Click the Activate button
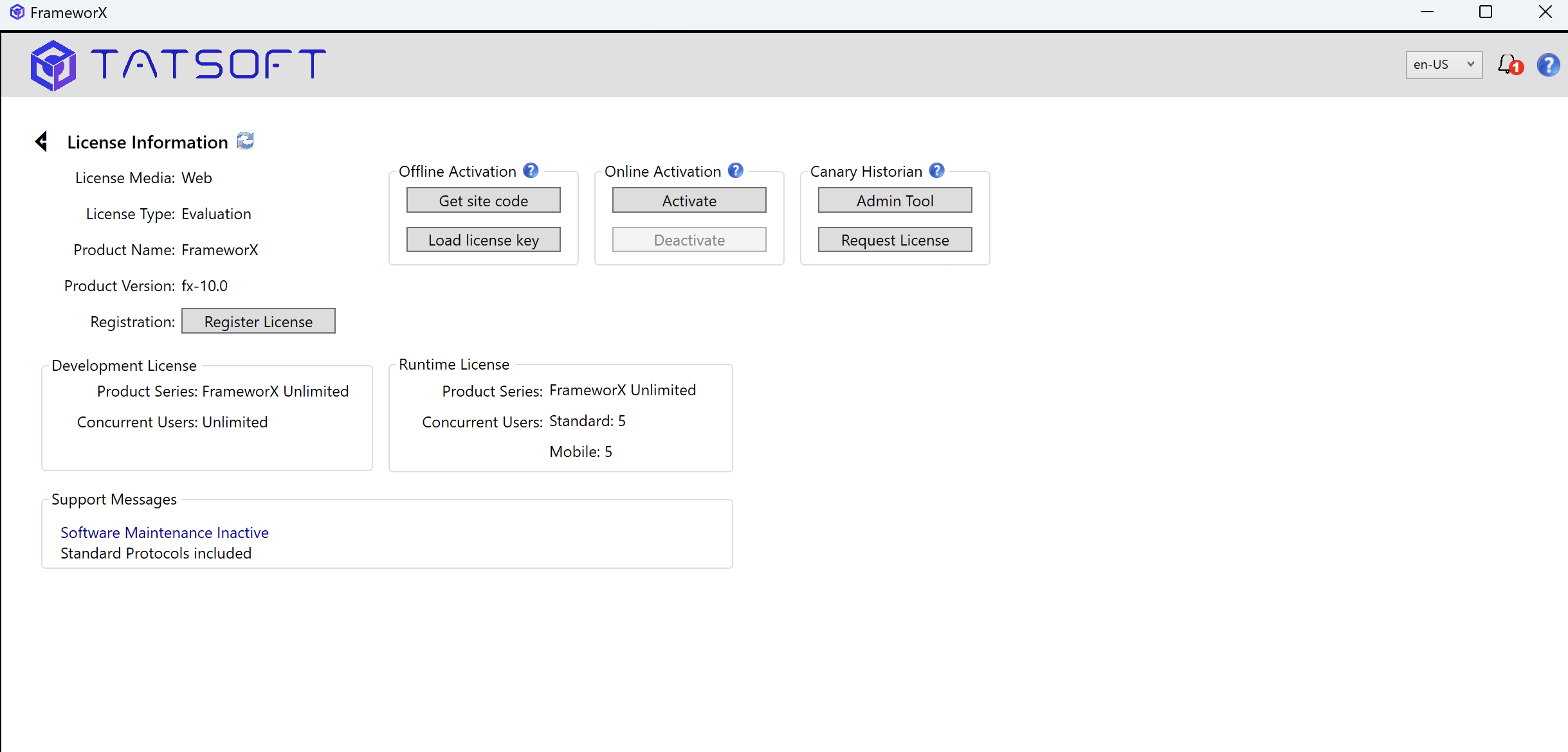The width and height of the screenshot is (1568, 752). click(689, 201)
